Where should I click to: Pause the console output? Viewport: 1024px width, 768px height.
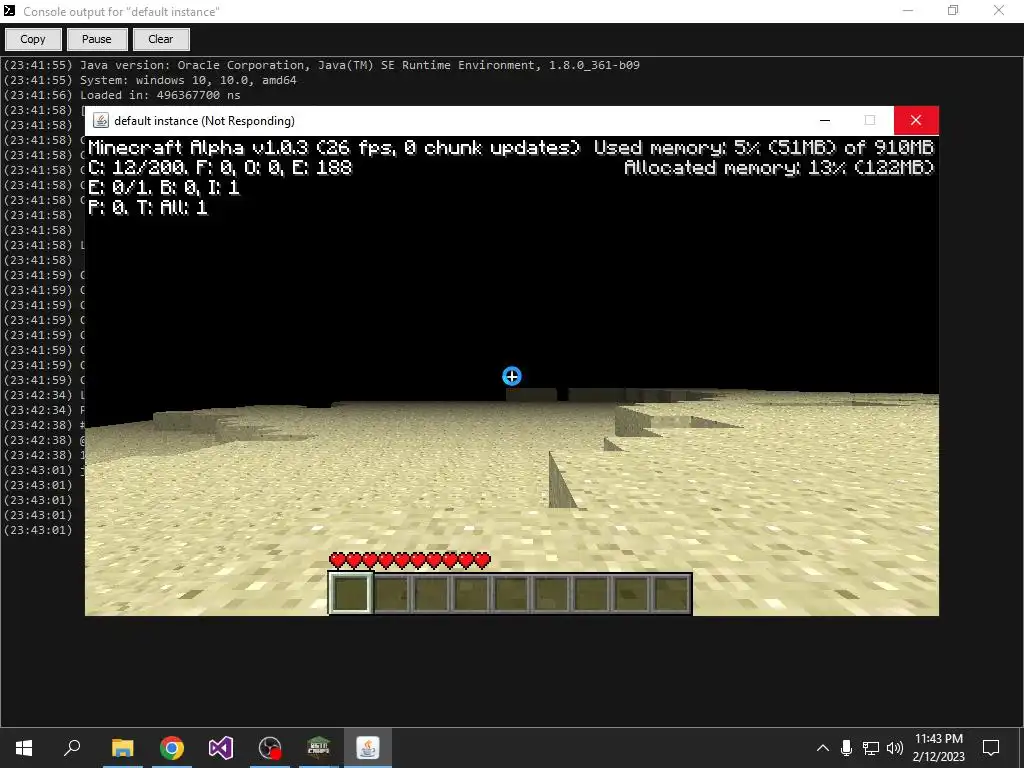(97, 39)
